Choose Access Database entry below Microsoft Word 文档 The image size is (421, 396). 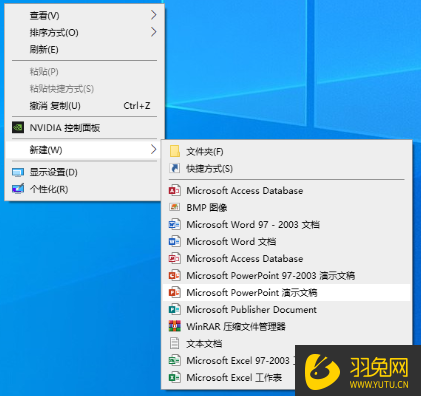tap(287, 258)
